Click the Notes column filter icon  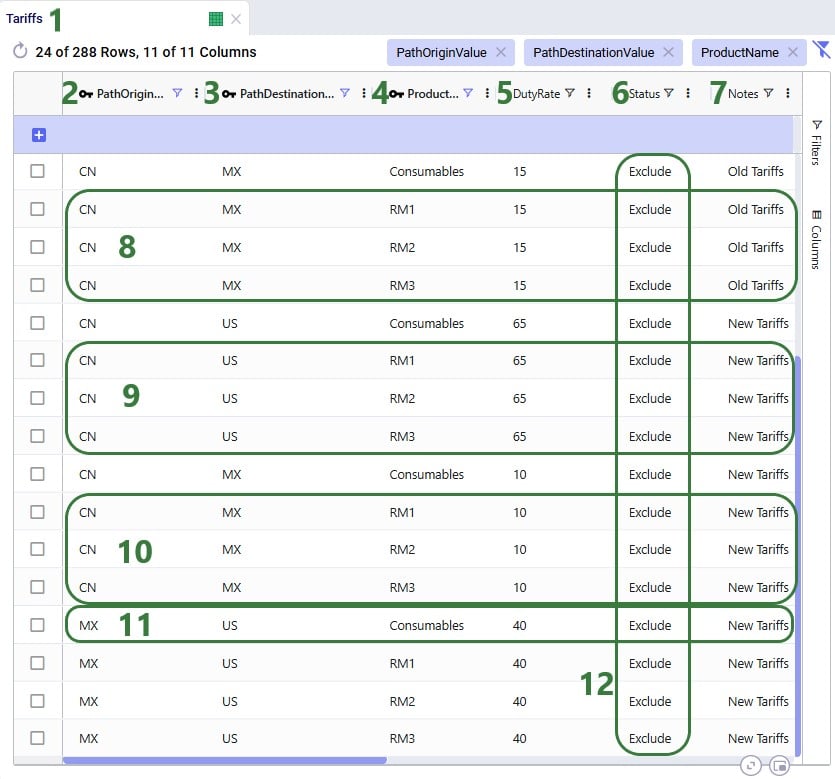click(x=768, y=93)
